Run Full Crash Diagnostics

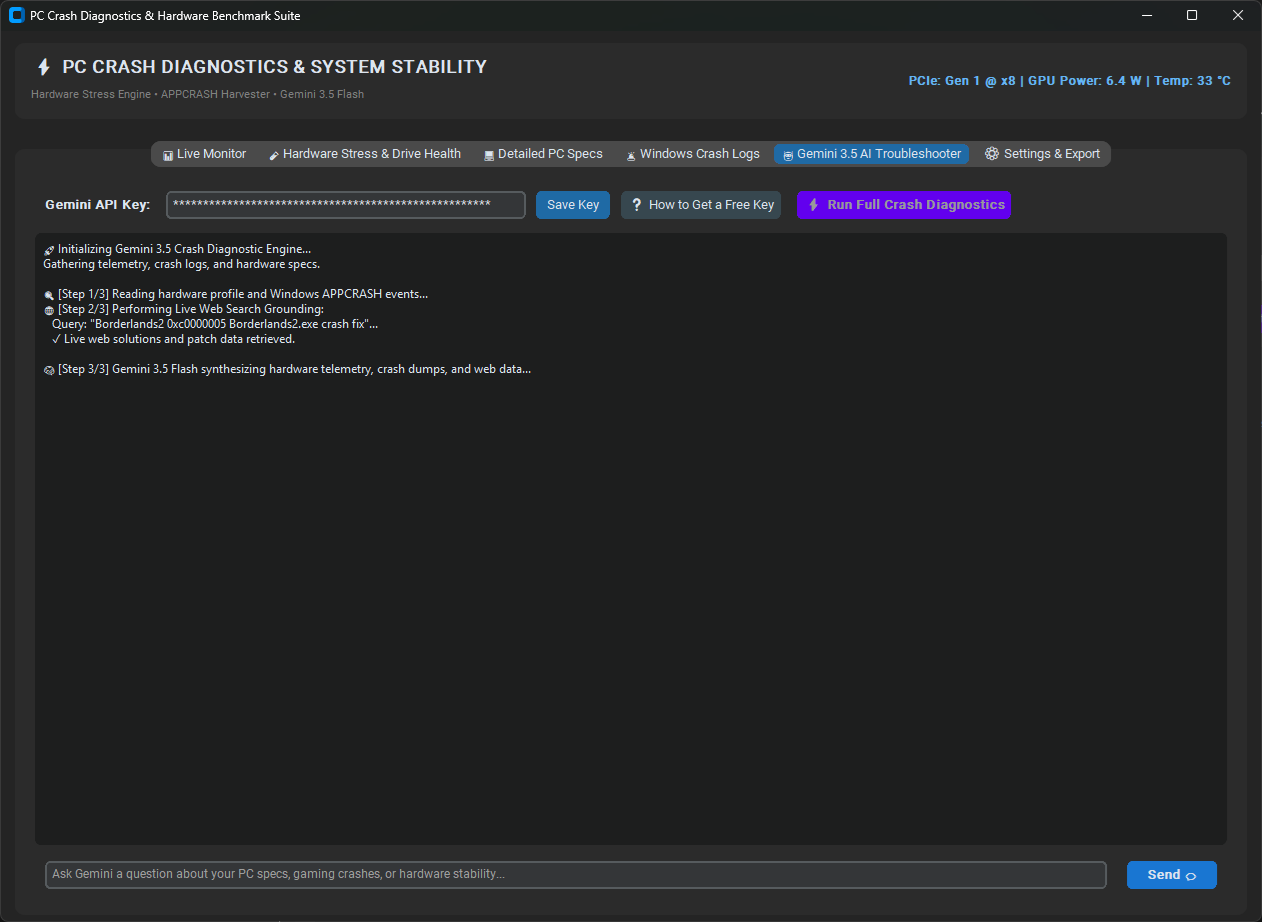coord(904,205)
